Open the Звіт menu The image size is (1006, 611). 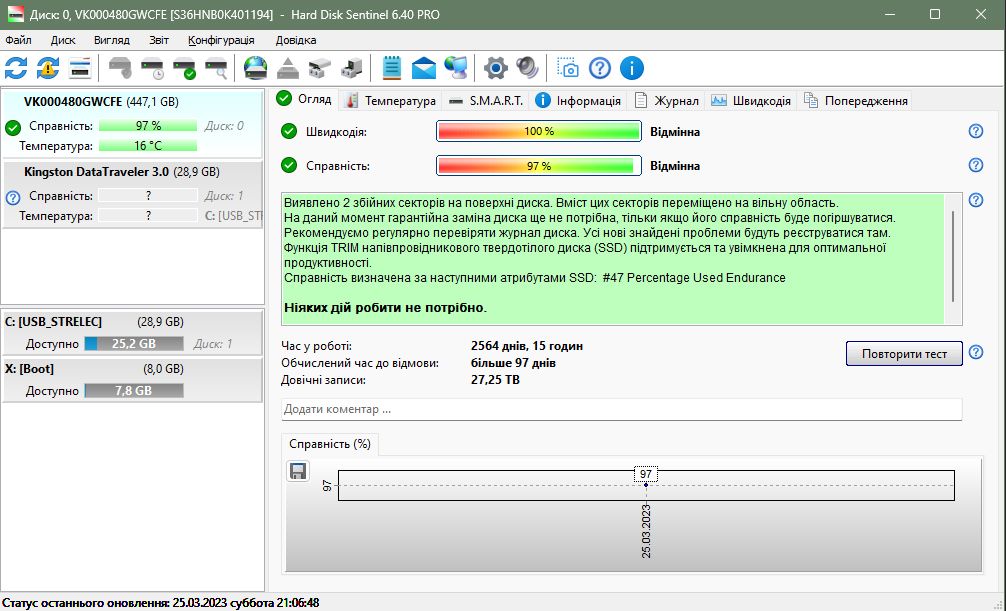tap(159, 40)
